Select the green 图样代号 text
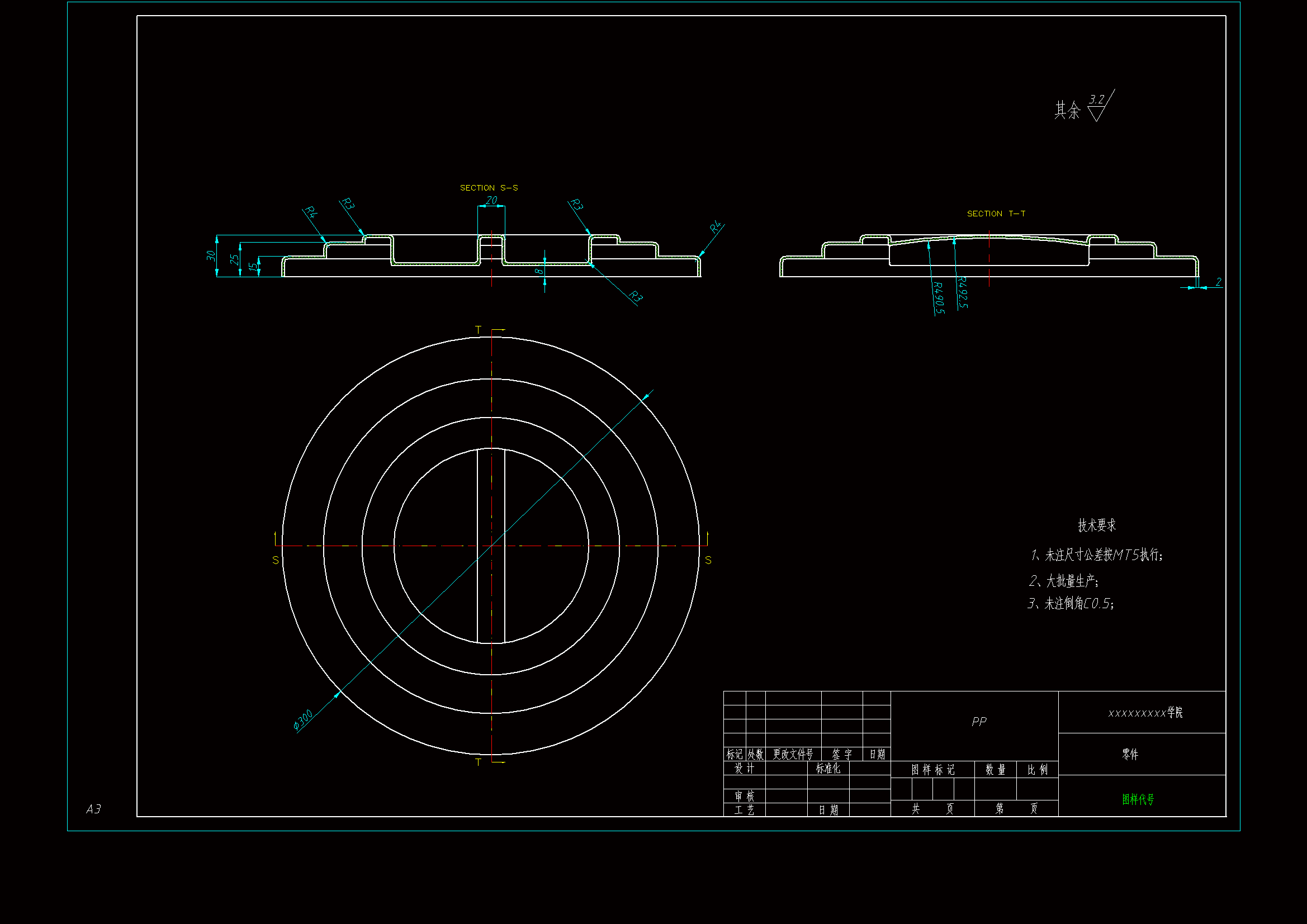1307x924 pixels. (x=1138, y=799)
